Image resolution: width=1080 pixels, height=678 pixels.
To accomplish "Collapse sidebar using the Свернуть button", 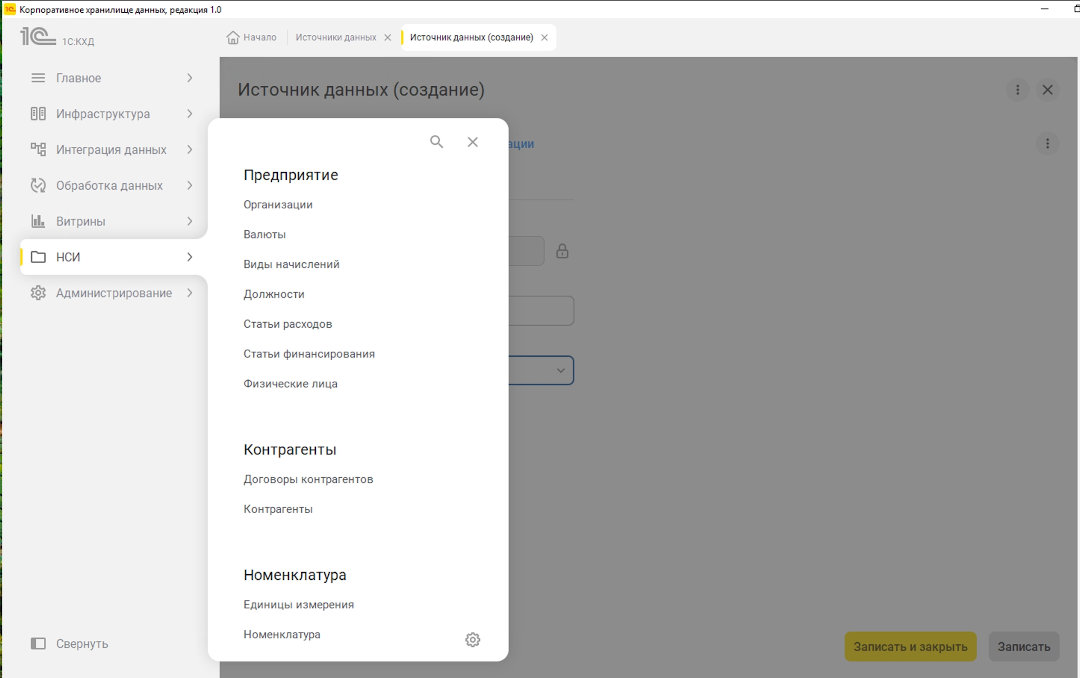I will (70, 644).
